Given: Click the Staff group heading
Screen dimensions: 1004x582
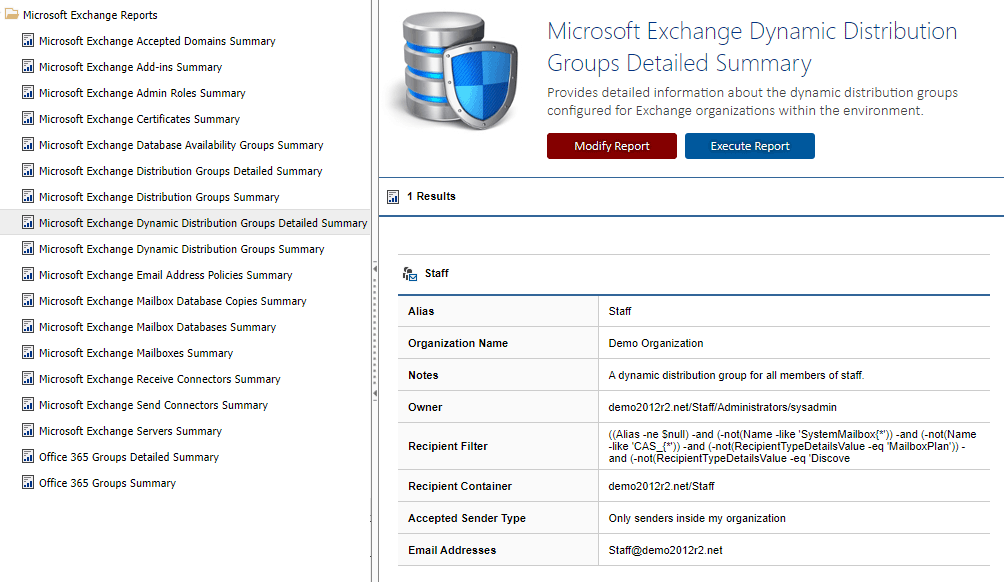Looking at the screenshot, I should click(437, 273).
